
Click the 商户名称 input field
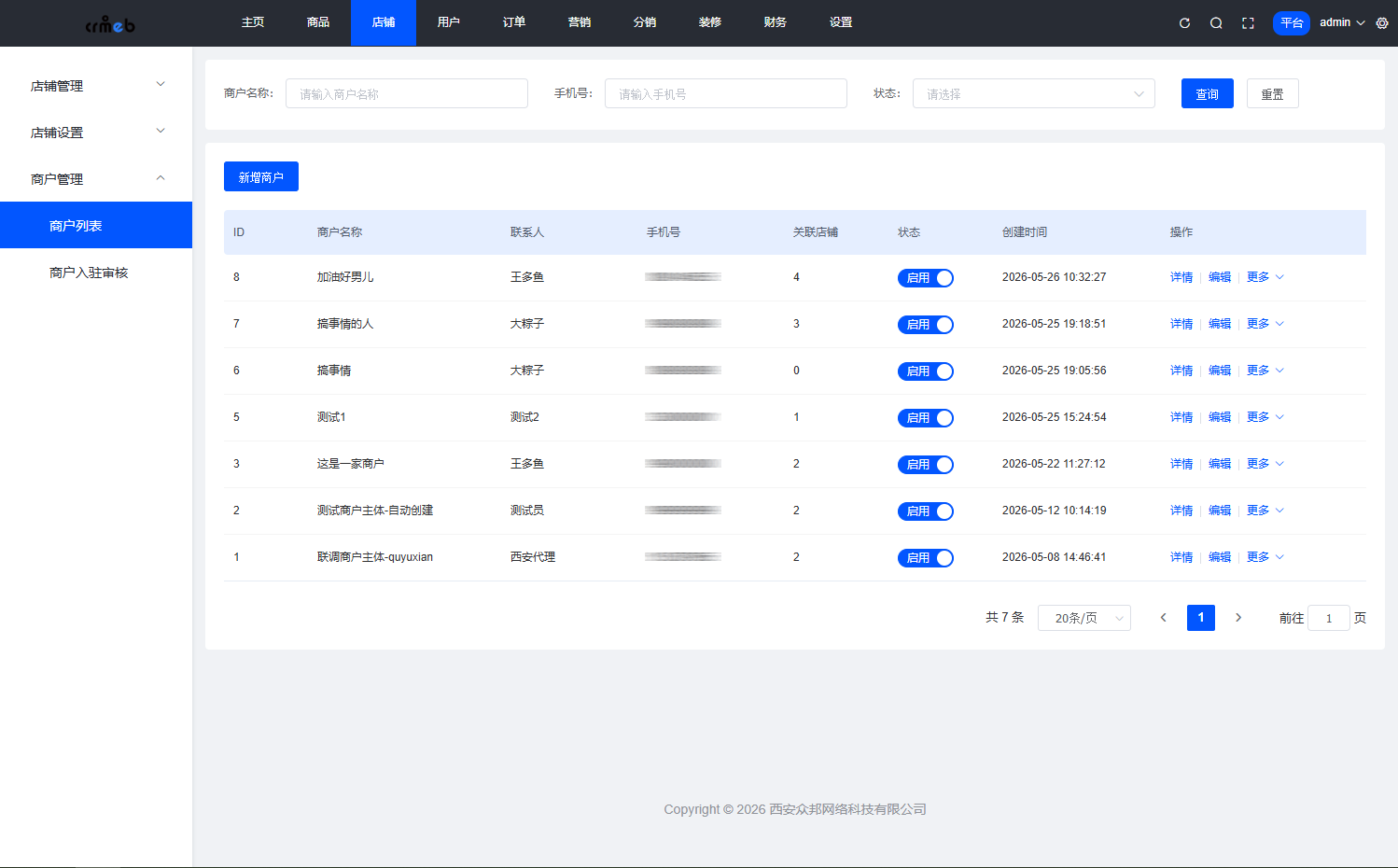(x=407, y=93)
